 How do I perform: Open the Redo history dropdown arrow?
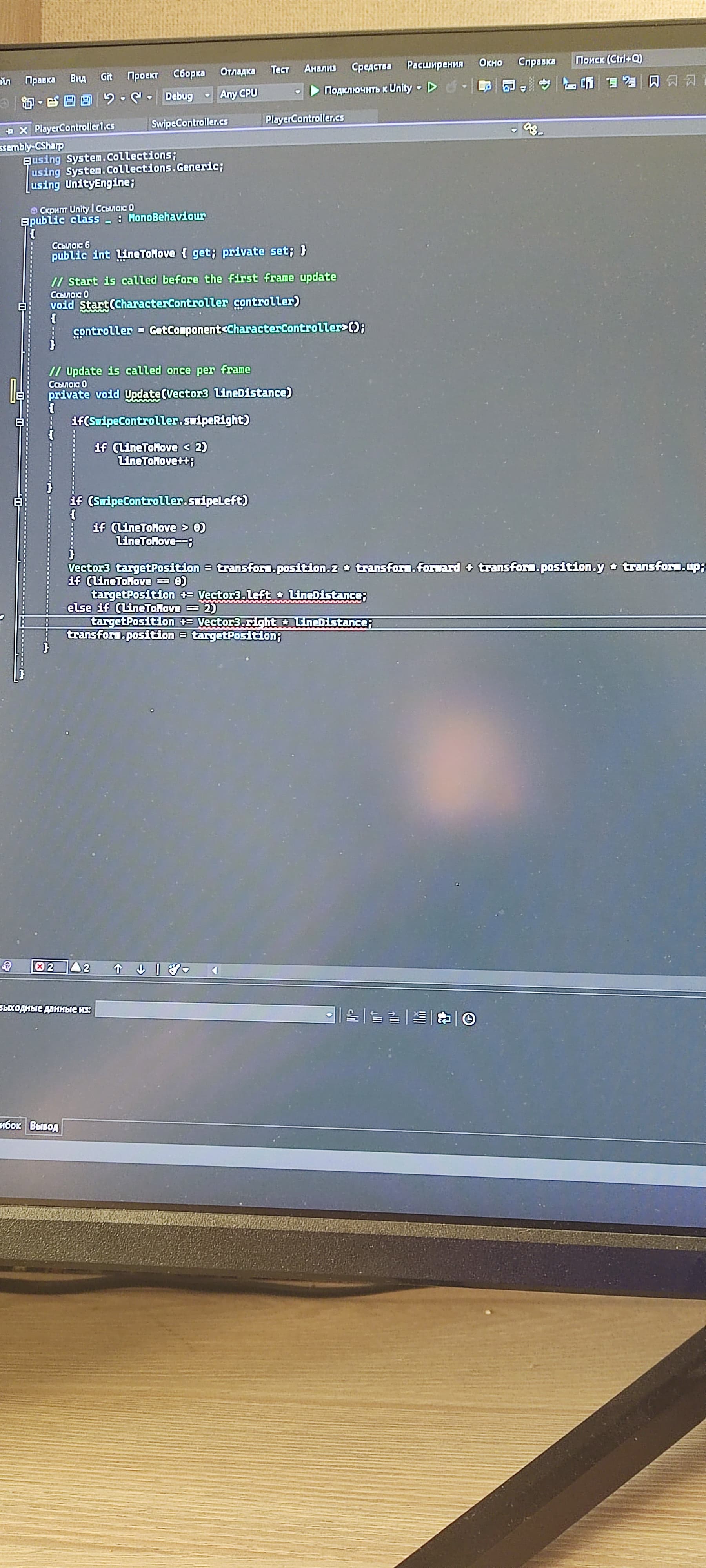point(149,97)
